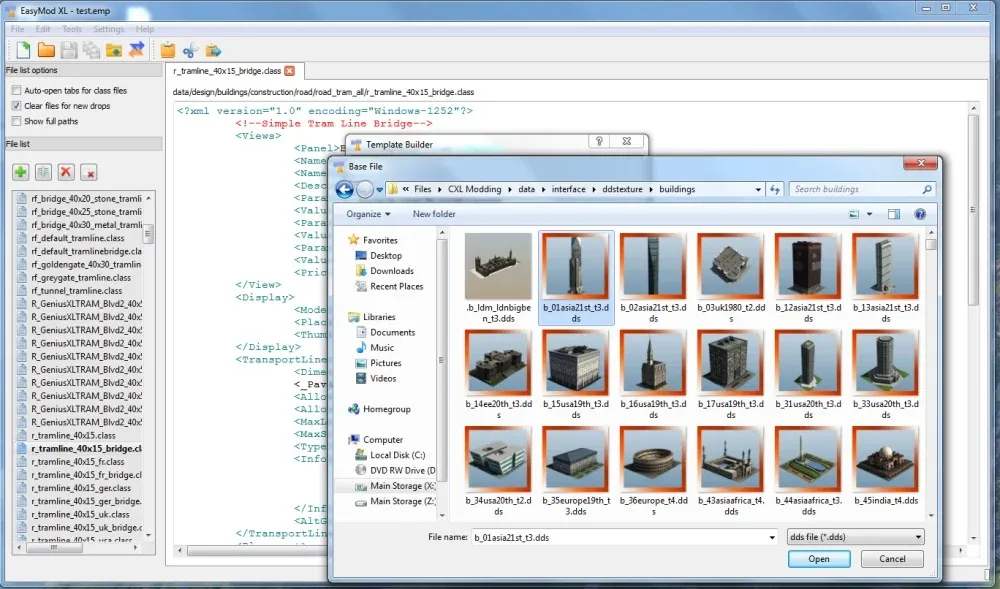The image size is (1000, 589).
Task: Enable Auto-open tabs for class files
Action: tap(16, 91)
